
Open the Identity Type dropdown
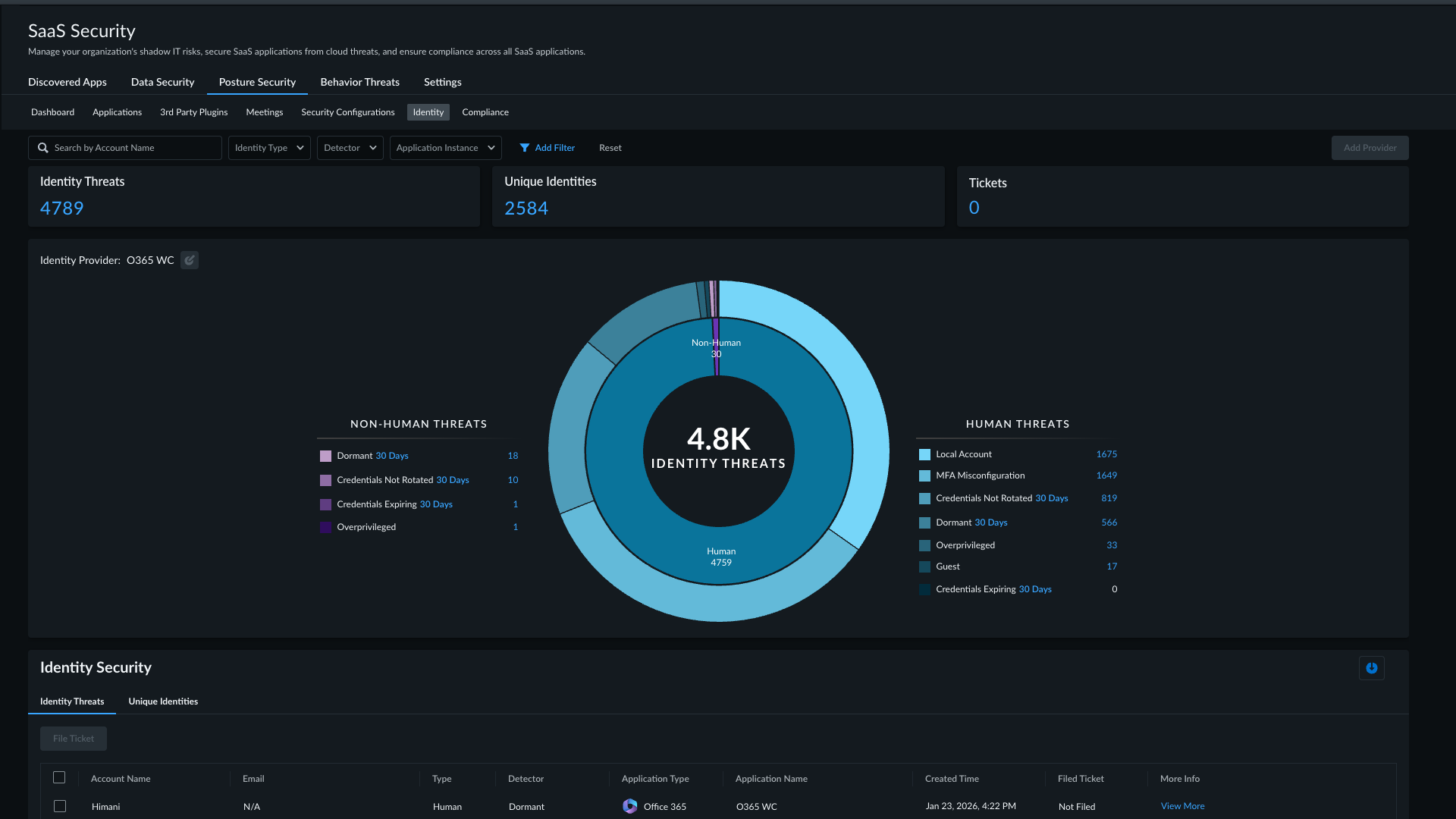269,148
